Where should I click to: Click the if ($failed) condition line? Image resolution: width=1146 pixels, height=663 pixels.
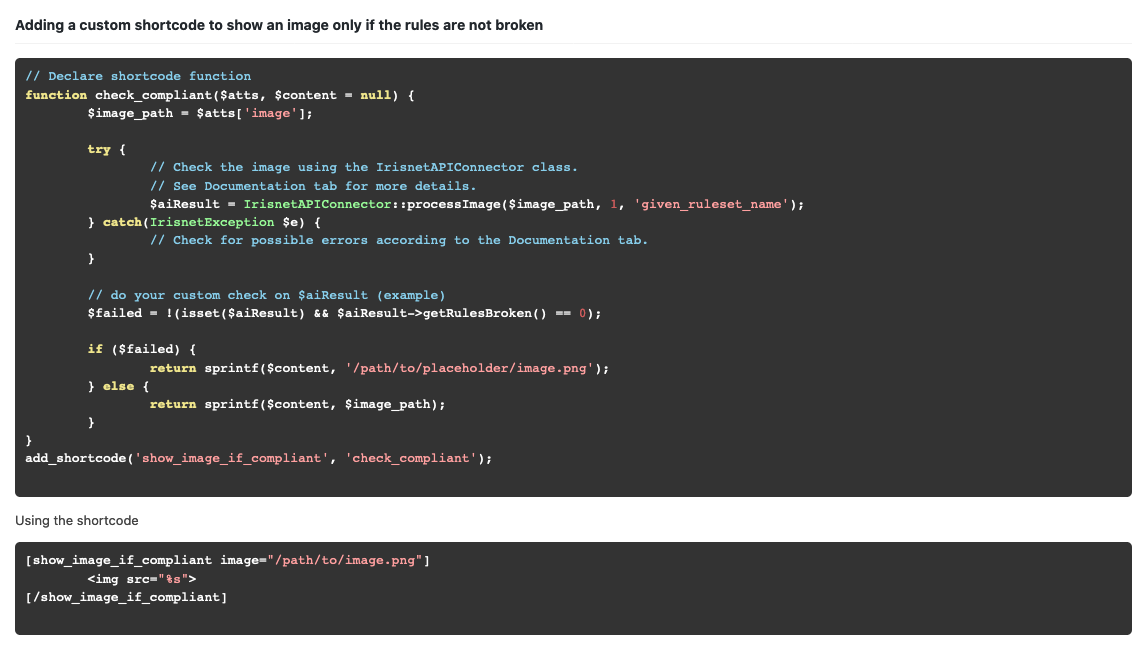[142, 349]
